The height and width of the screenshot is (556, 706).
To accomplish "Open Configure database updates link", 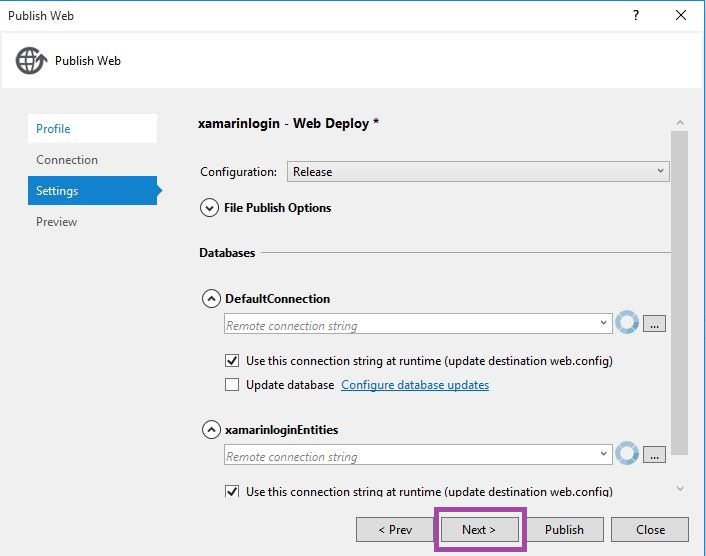I will (x=415, y=385).
